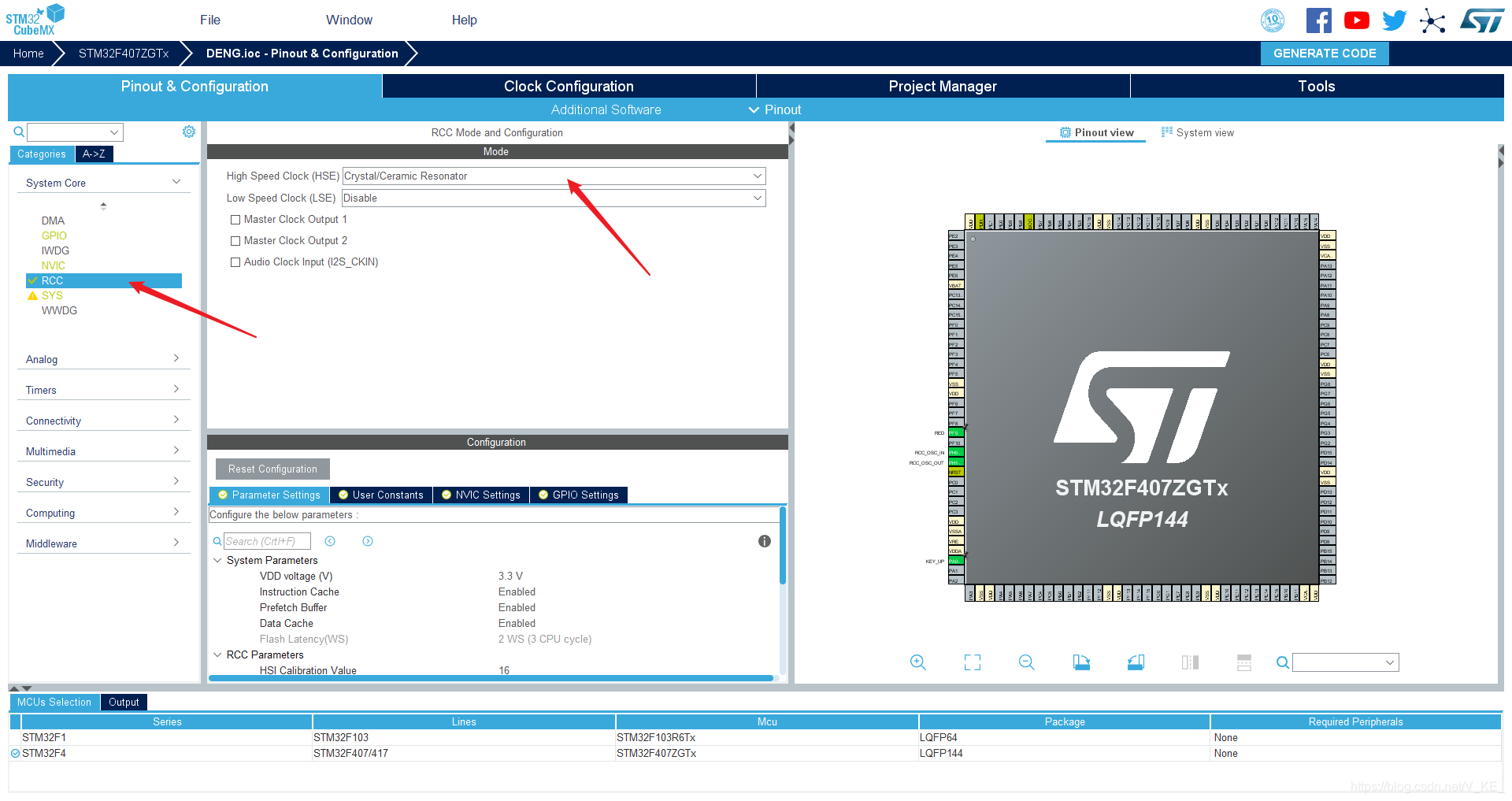Toggle the pinout list layout icon

click(x=1244, y=662)
